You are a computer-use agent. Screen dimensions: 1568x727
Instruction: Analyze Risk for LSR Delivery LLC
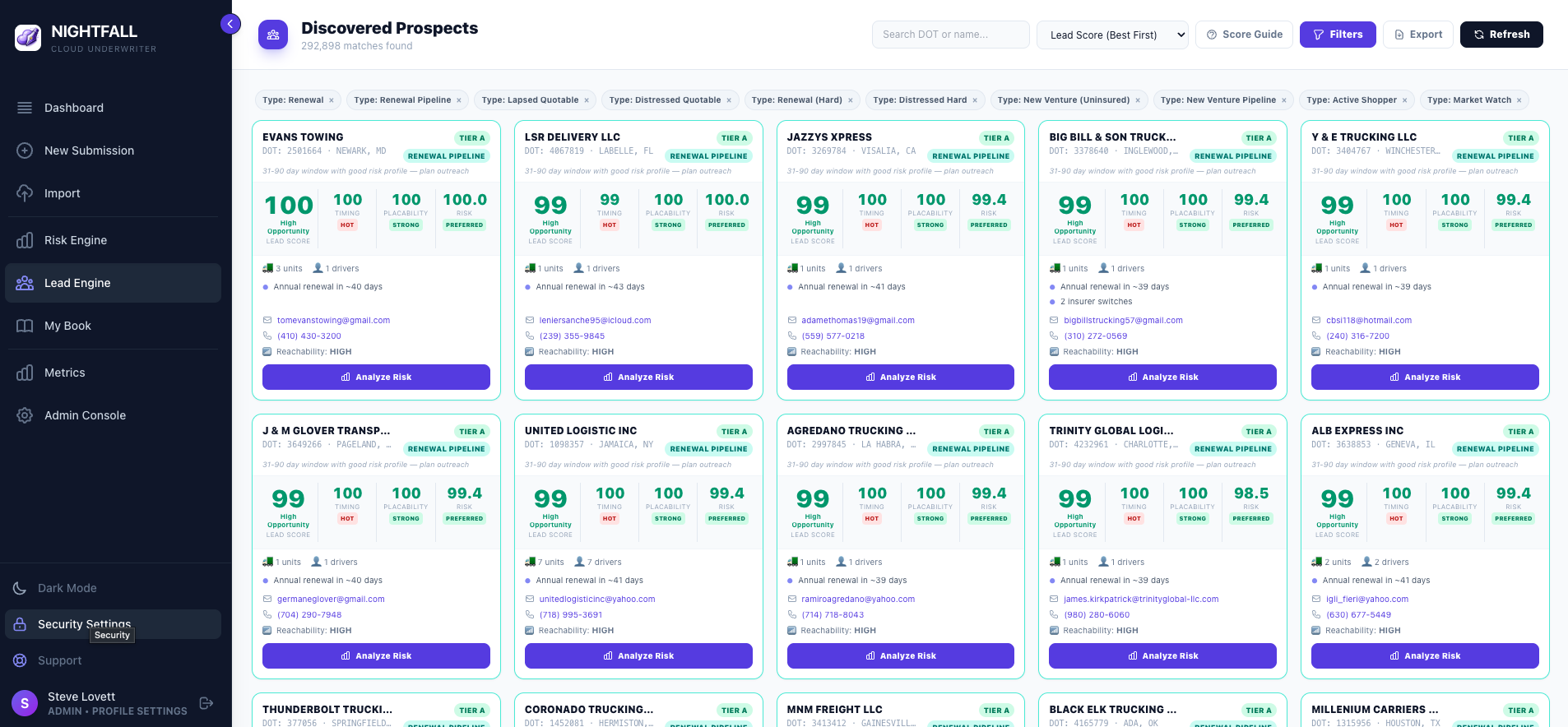click(638, 377)
